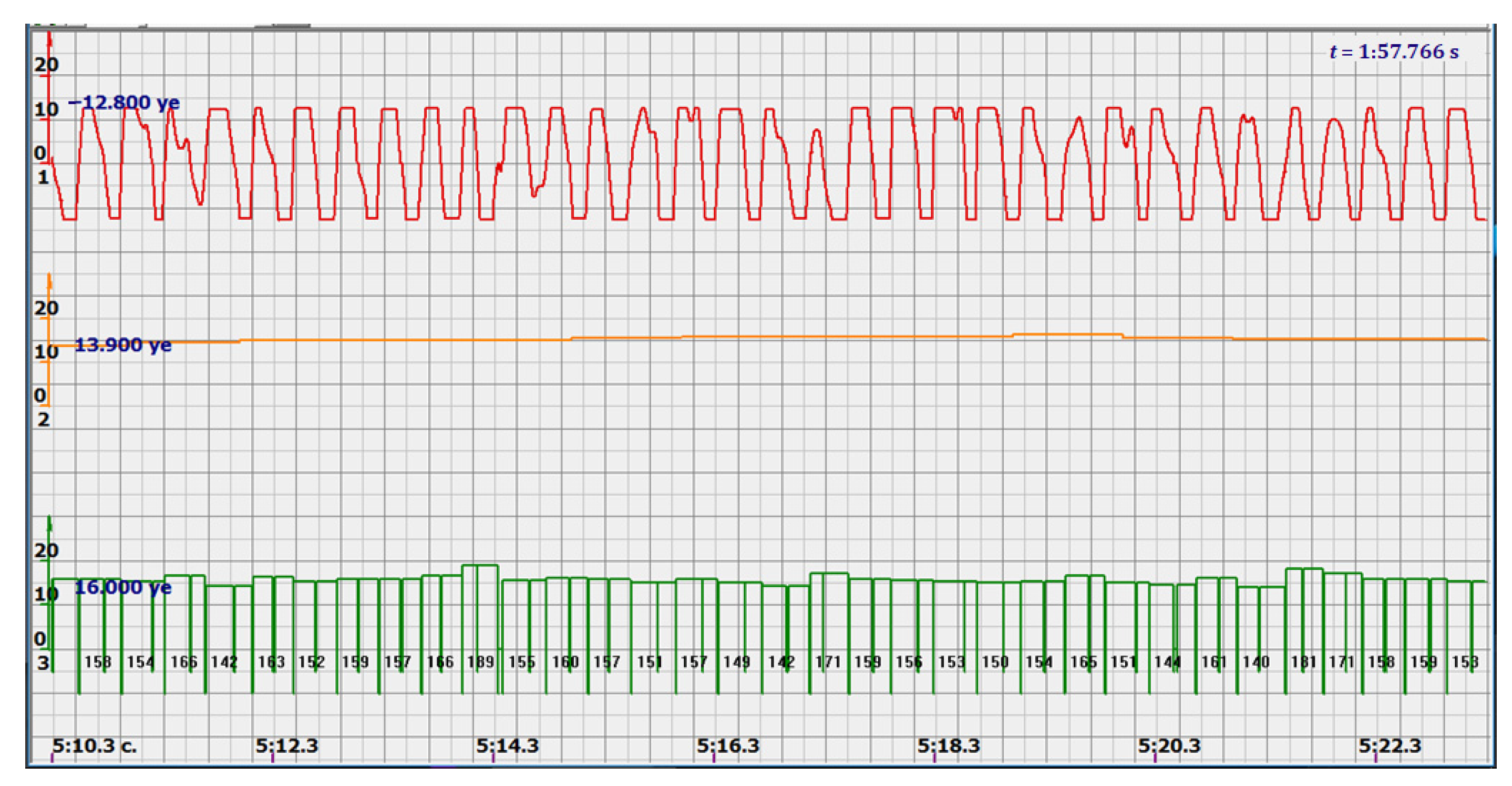Select channel 3 number label

click(x=43, y=663)
